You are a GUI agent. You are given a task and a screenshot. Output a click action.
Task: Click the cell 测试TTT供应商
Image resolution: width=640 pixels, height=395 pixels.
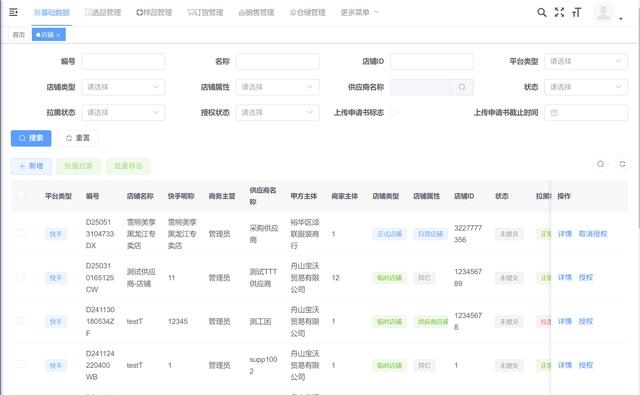(263, 277)
